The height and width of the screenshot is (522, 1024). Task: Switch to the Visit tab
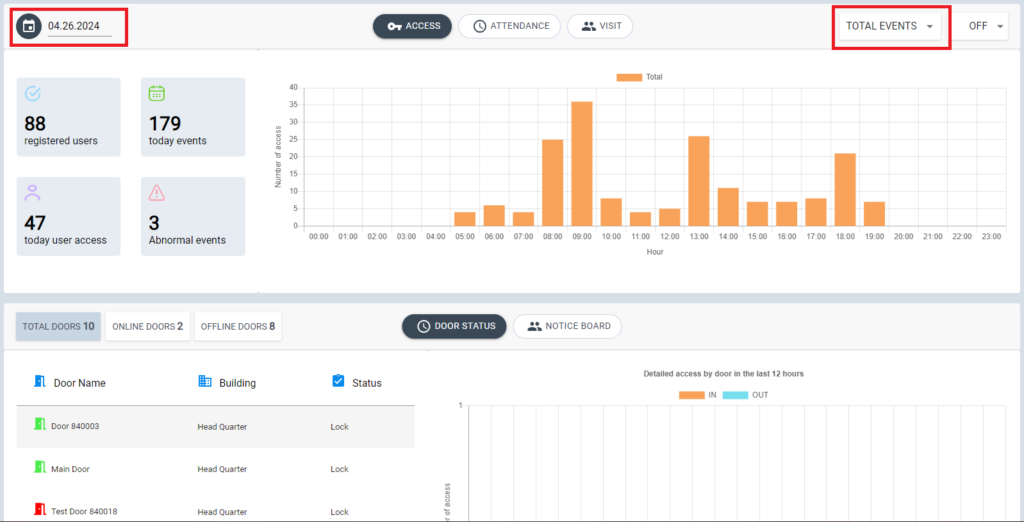(600, 26)
